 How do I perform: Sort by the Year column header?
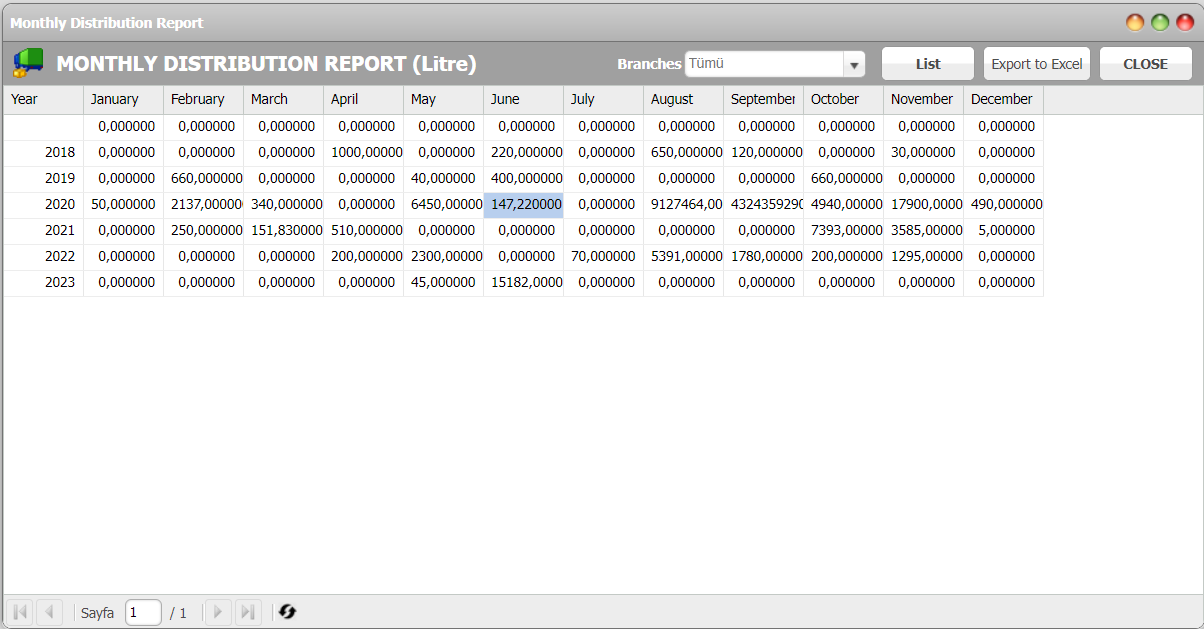tap(43, 99)
